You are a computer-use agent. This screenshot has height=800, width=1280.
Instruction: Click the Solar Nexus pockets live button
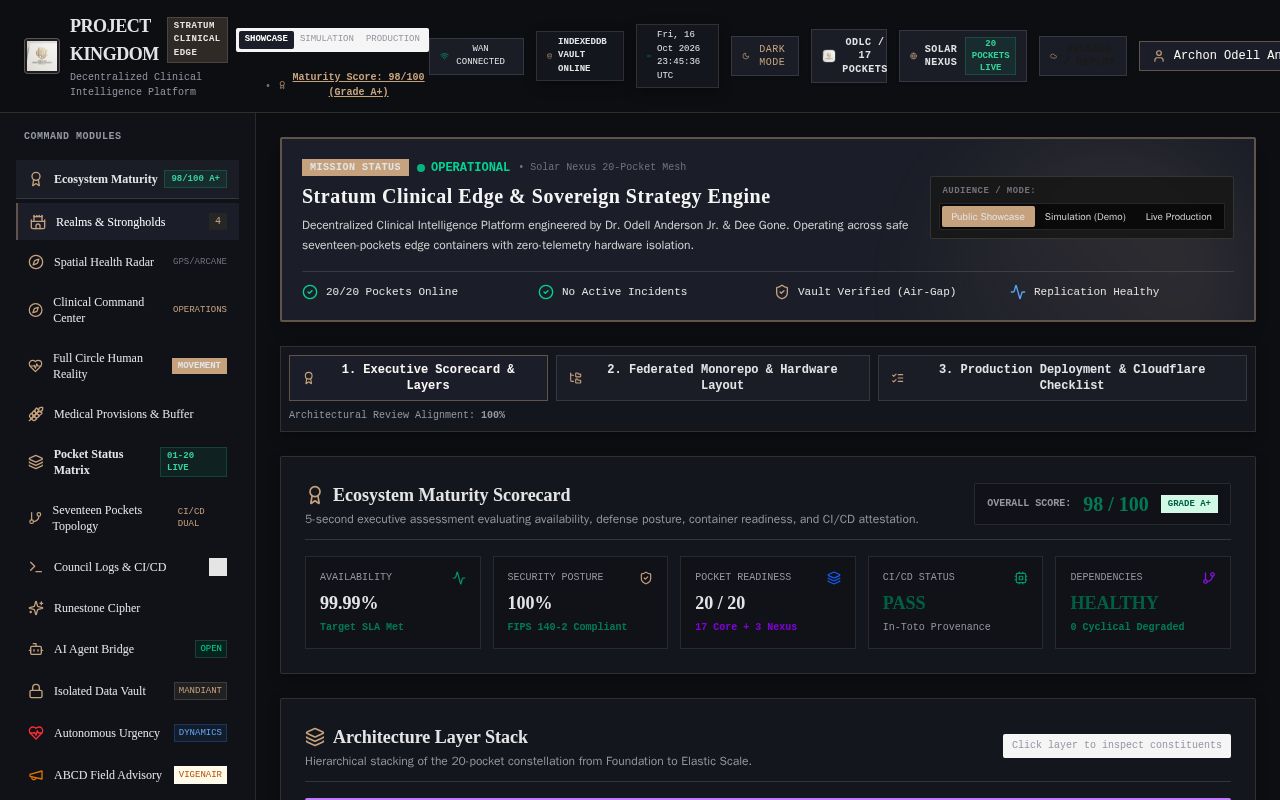point(963,56)
